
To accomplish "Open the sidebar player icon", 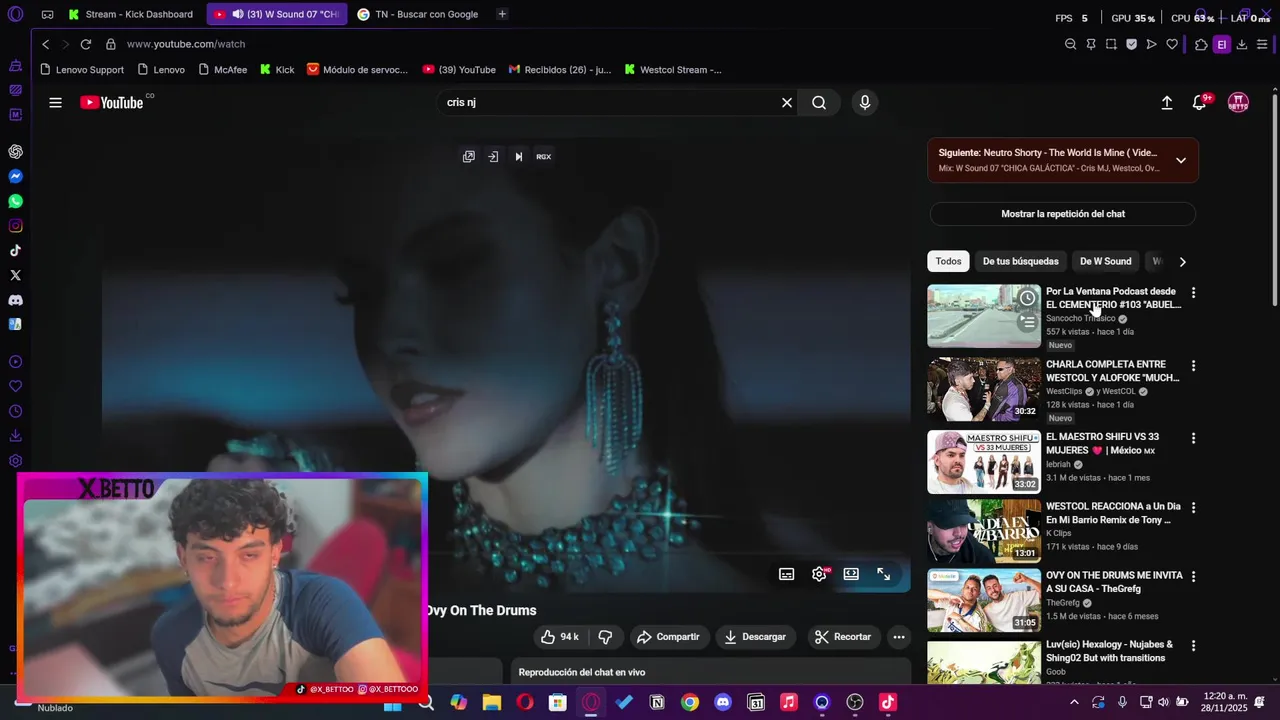I will (15, 362).
